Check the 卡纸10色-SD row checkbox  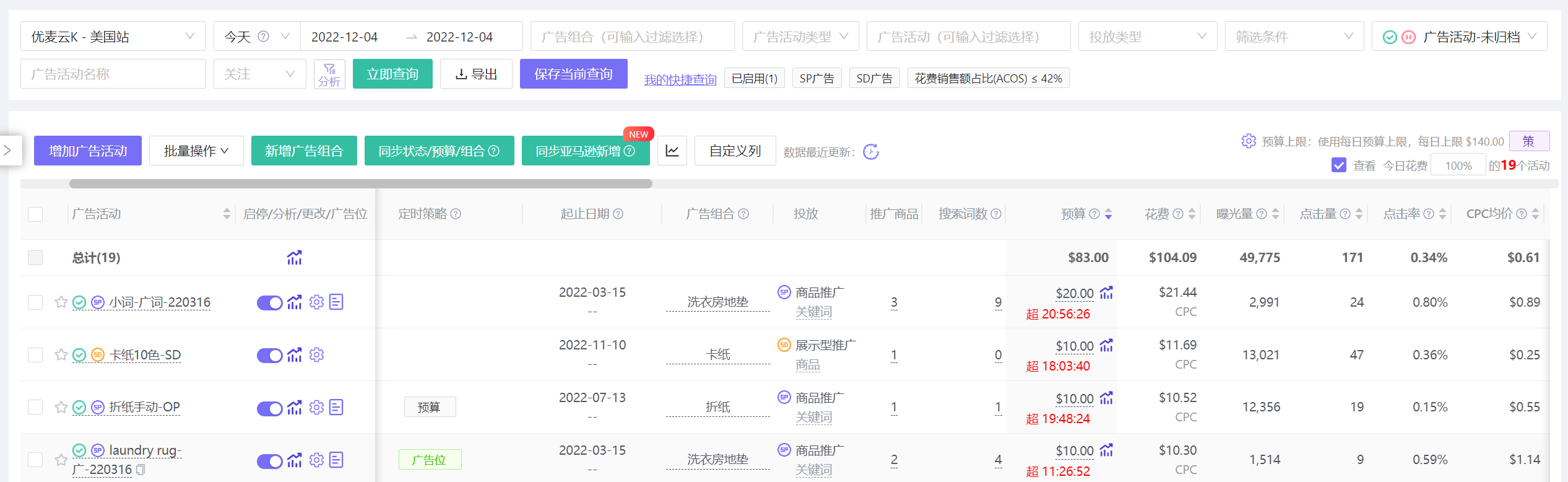tap(35, 355)
